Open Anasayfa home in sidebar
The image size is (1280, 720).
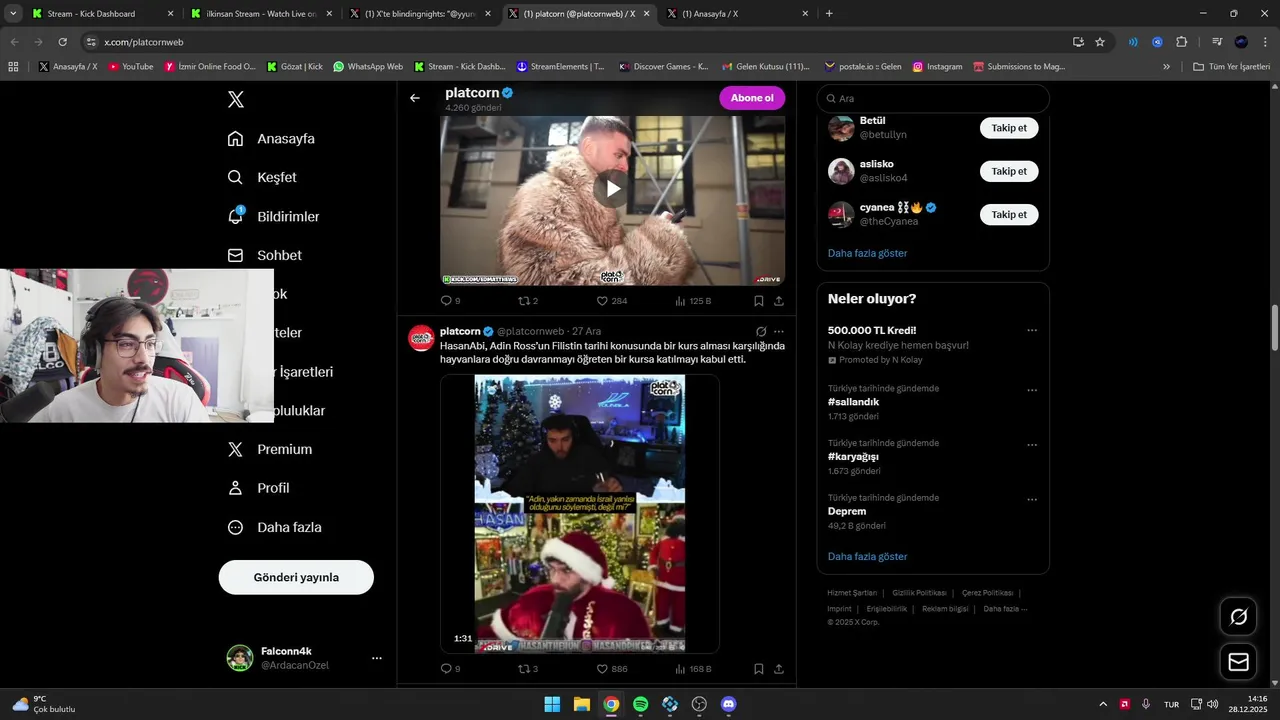point(271,139)
